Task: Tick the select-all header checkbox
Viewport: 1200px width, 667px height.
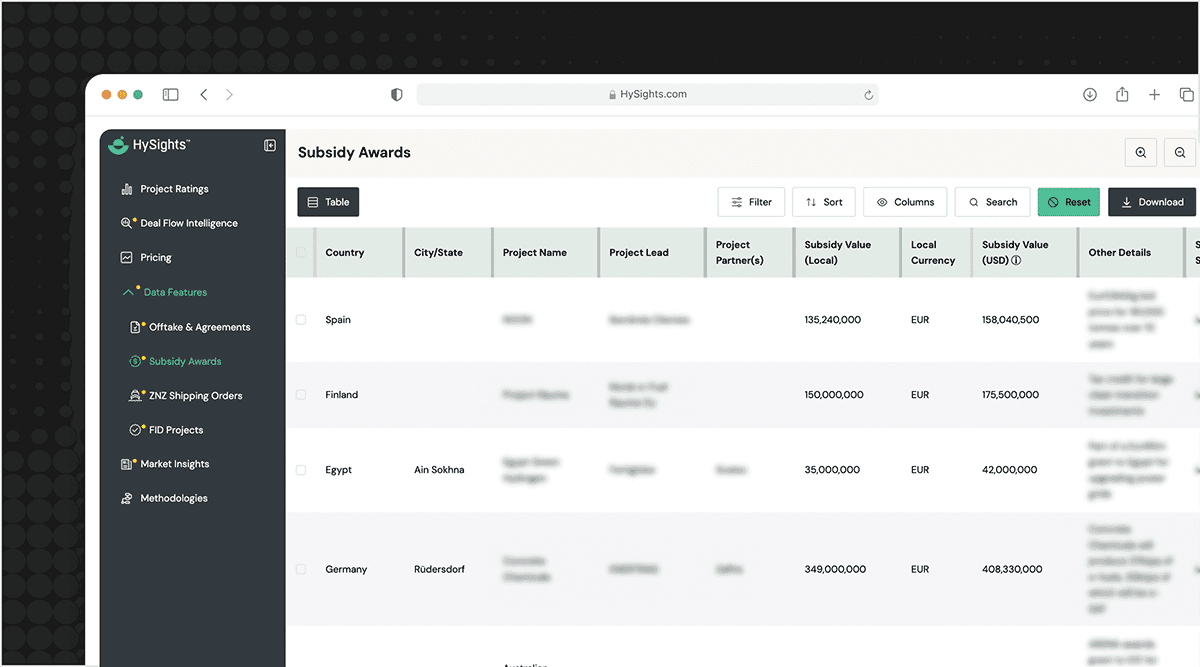Action: (301, 253)
